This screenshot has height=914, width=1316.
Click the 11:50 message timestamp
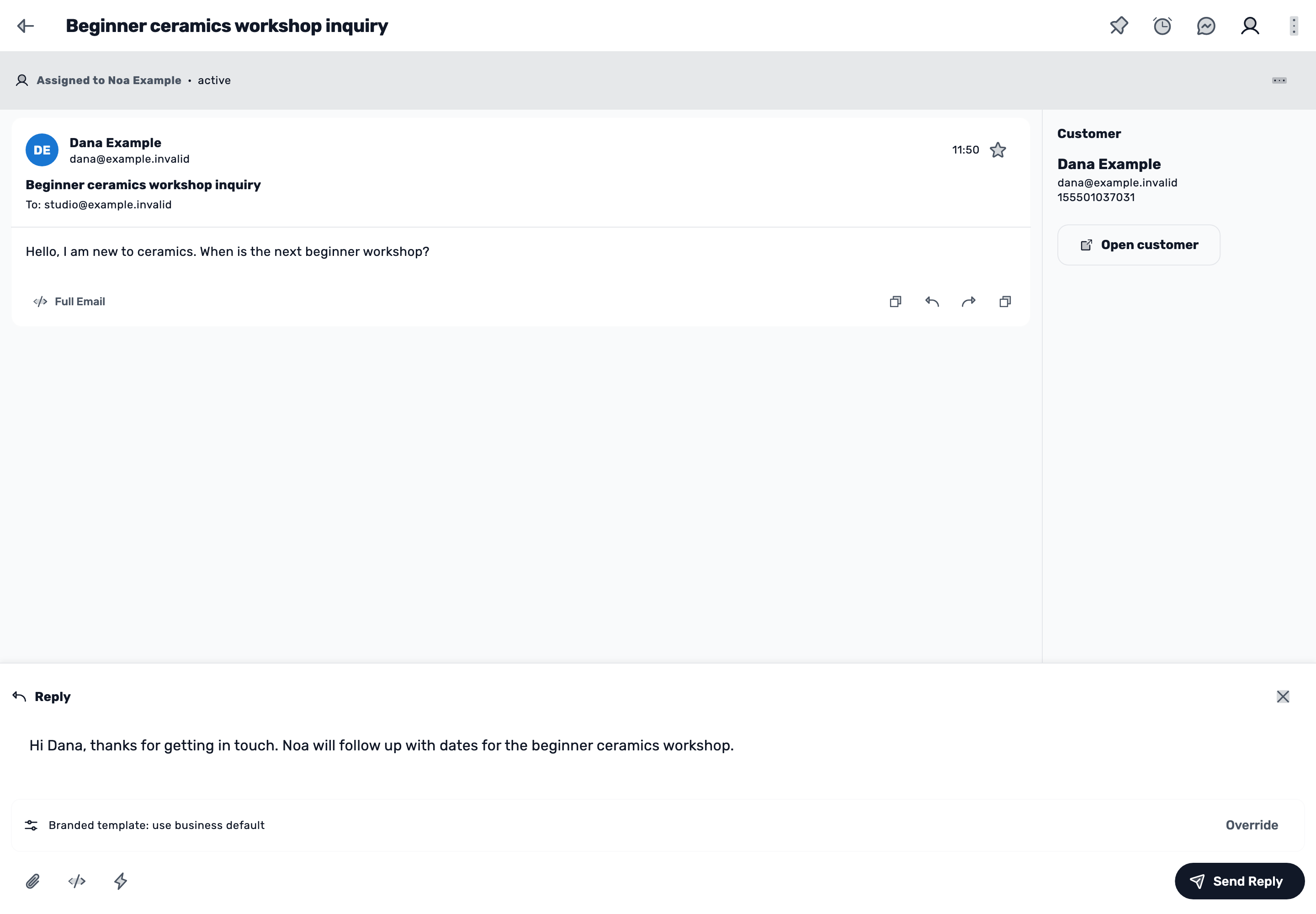[965, 150]
